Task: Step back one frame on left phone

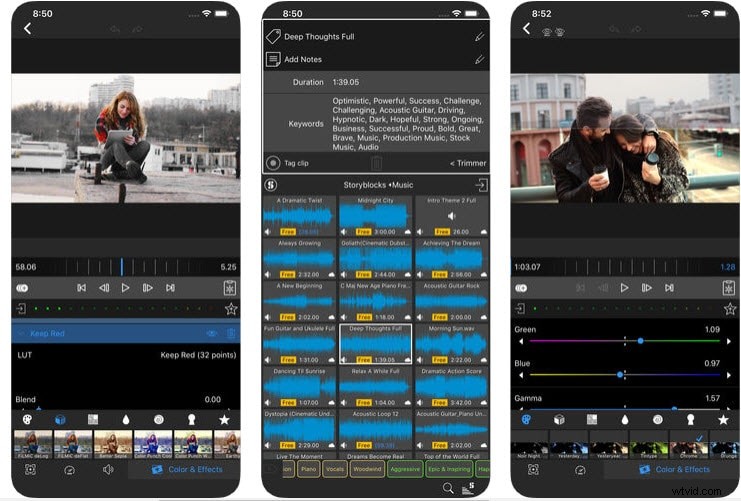Action: tap(104, 288)
